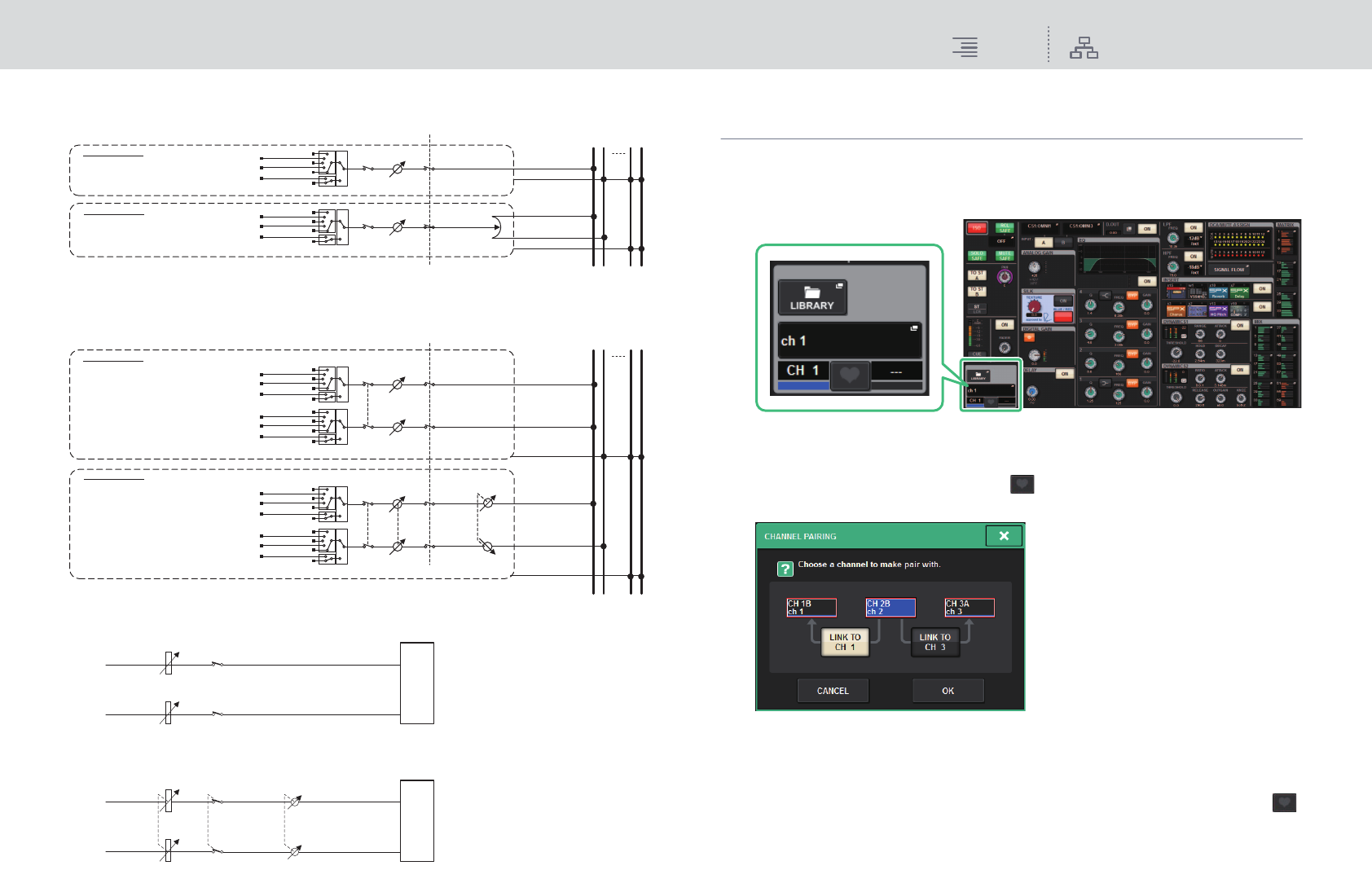Click the red SILK BLUE/RED button

click(1063, 317)
